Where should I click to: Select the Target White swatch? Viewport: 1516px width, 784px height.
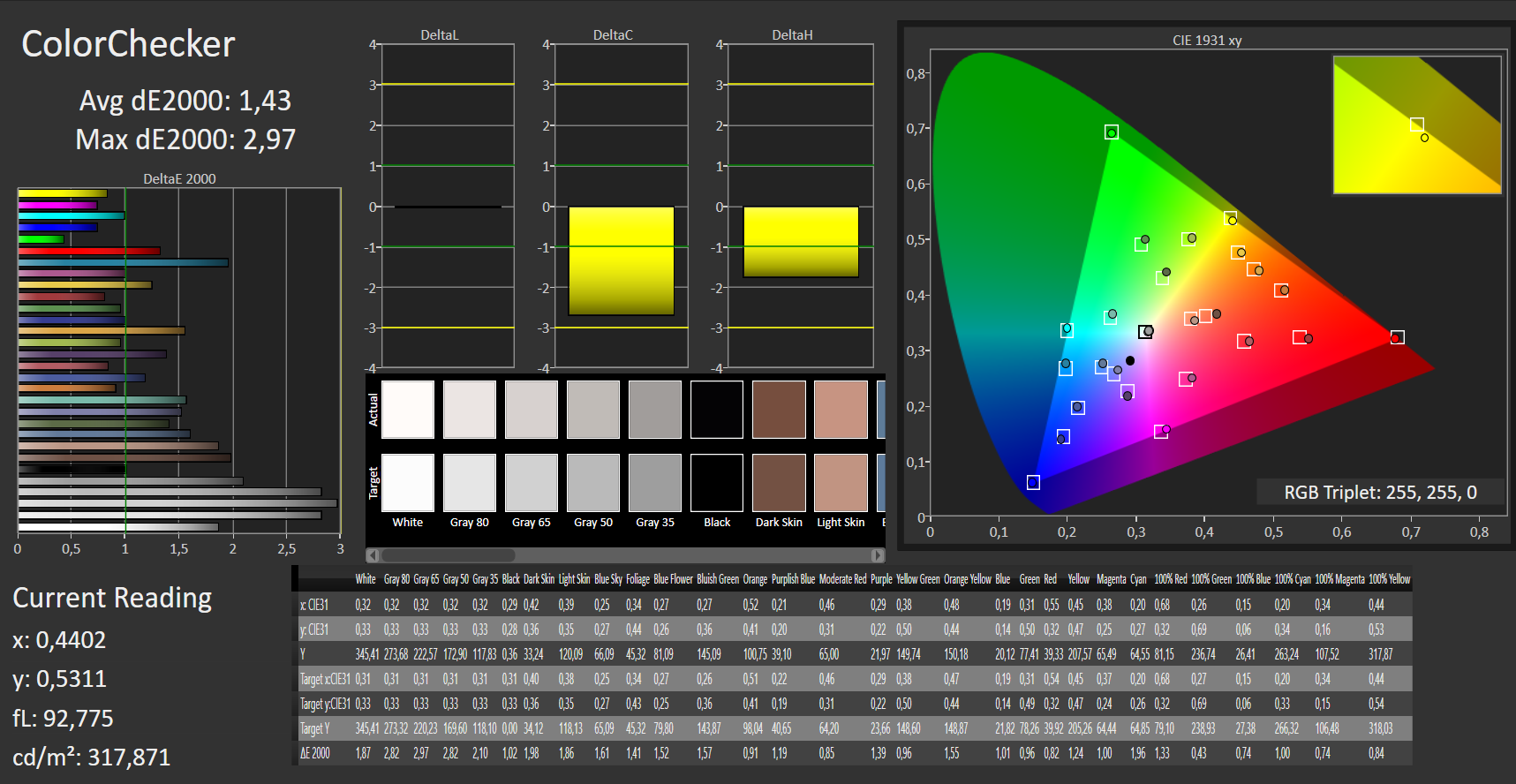coord(408,483)
